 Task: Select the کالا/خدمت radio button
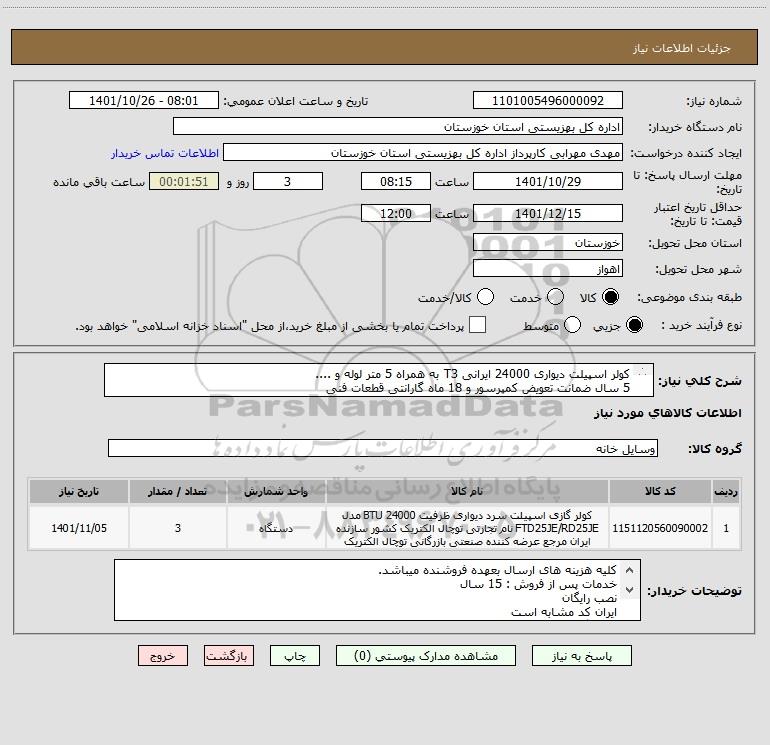485,297
